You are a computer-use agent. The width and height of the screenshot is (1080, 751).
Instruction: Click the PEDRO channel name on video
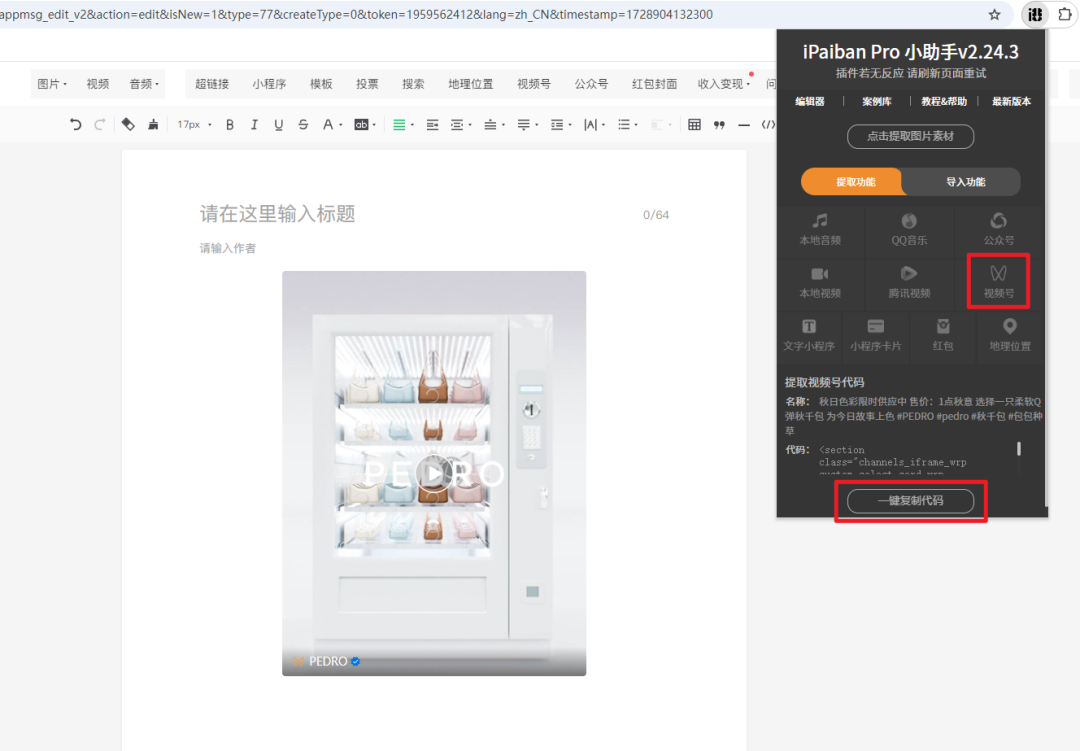(328, 661)
